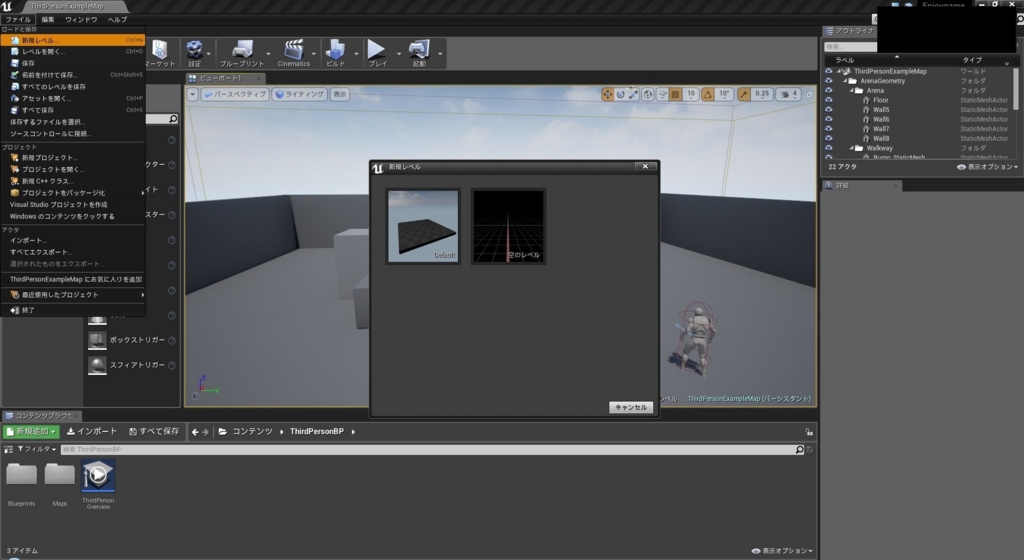Toggle visibility of Walkway folder
Screen dimensions: 1024x560
point(829,148)
